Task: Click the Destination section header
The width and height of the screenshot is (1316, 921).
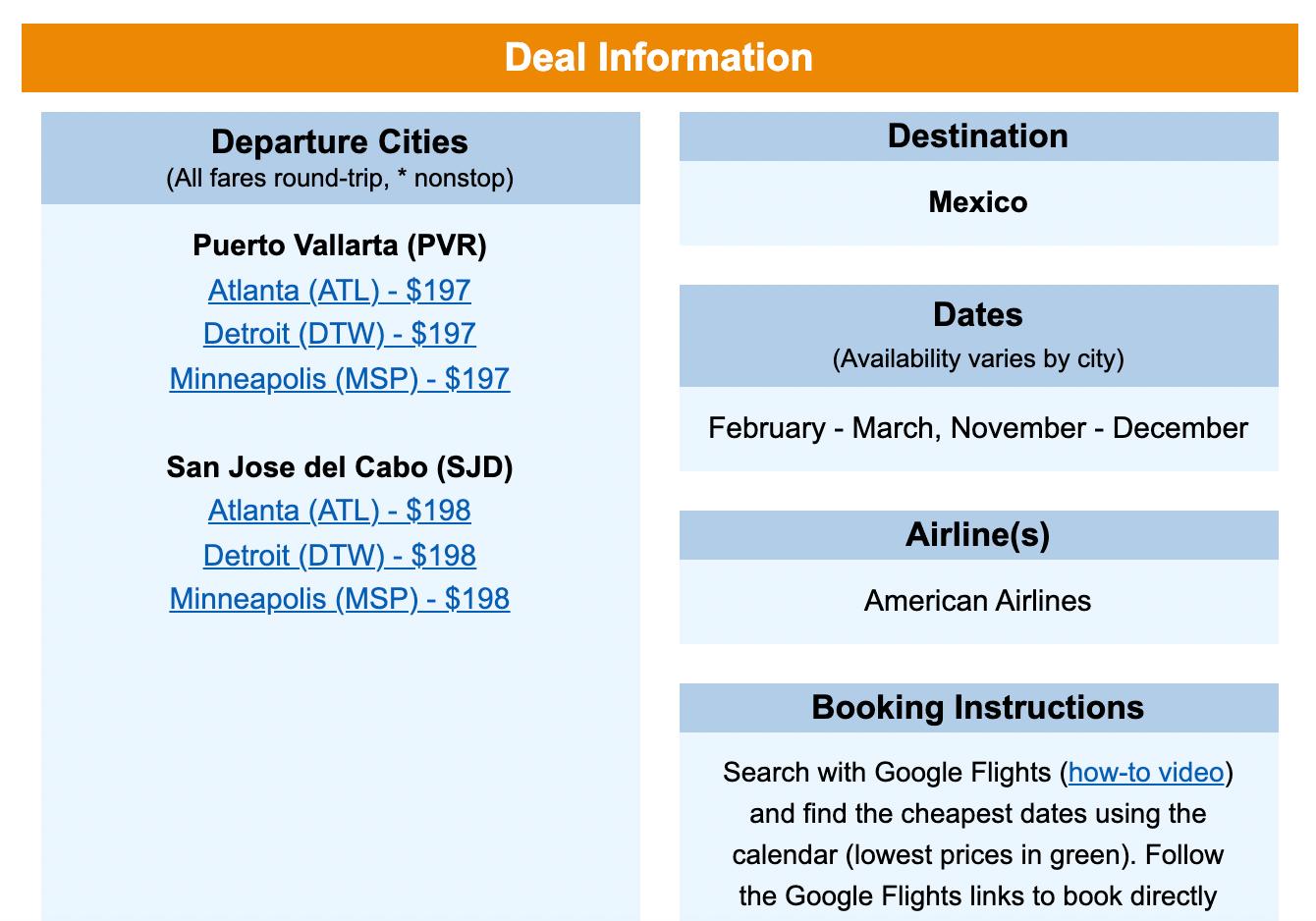Action: 979,136
